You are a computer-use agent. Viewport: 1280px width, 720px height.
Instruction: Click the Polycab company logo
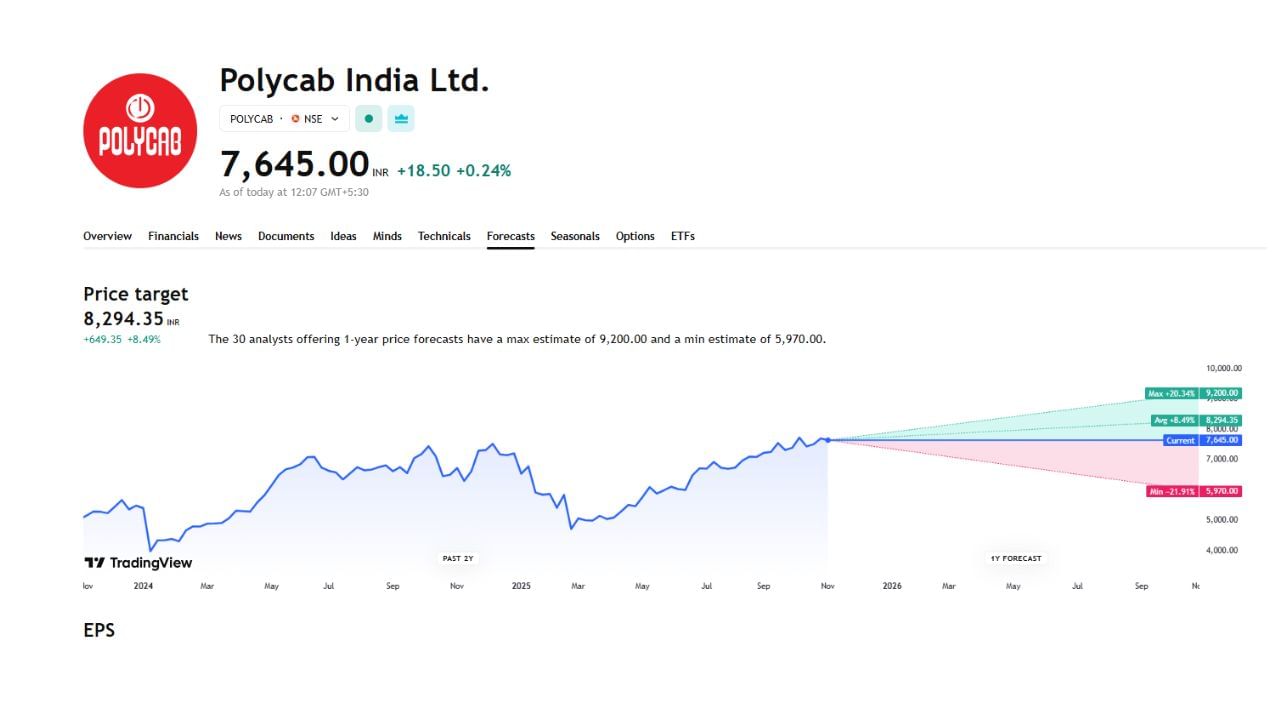[140, 130]
